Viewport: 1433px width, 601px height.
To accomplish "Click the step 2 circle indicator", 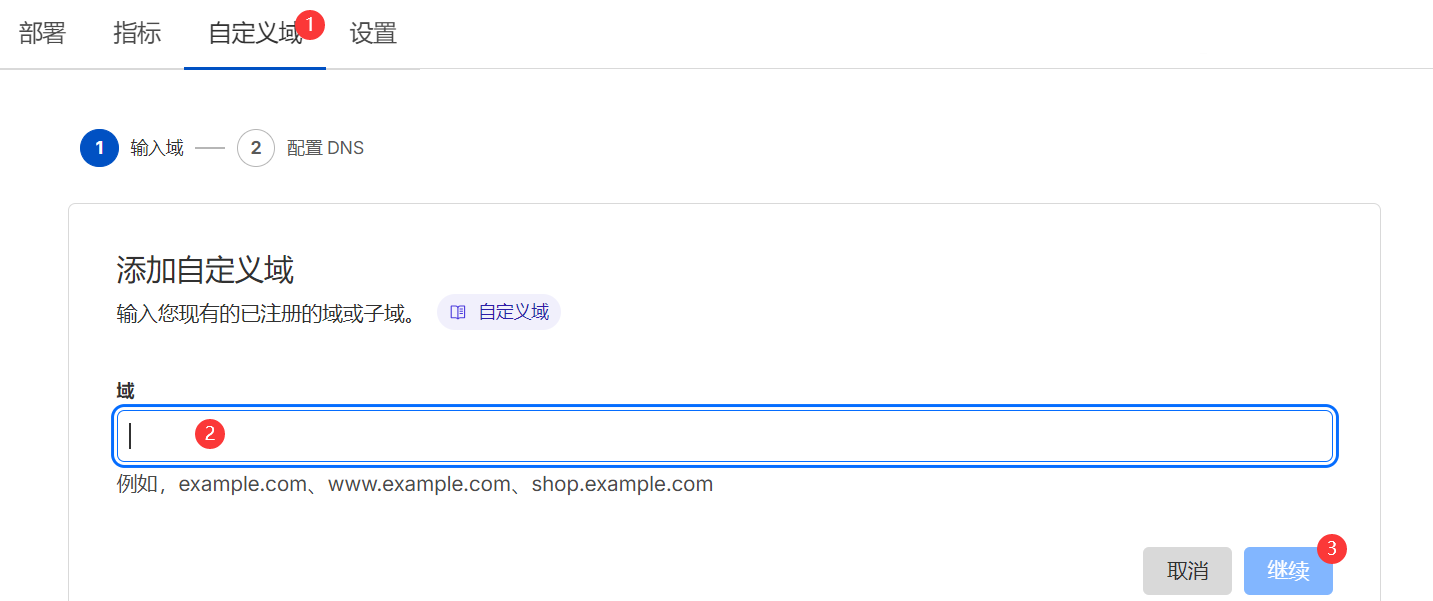I will (x=256, y=149).
